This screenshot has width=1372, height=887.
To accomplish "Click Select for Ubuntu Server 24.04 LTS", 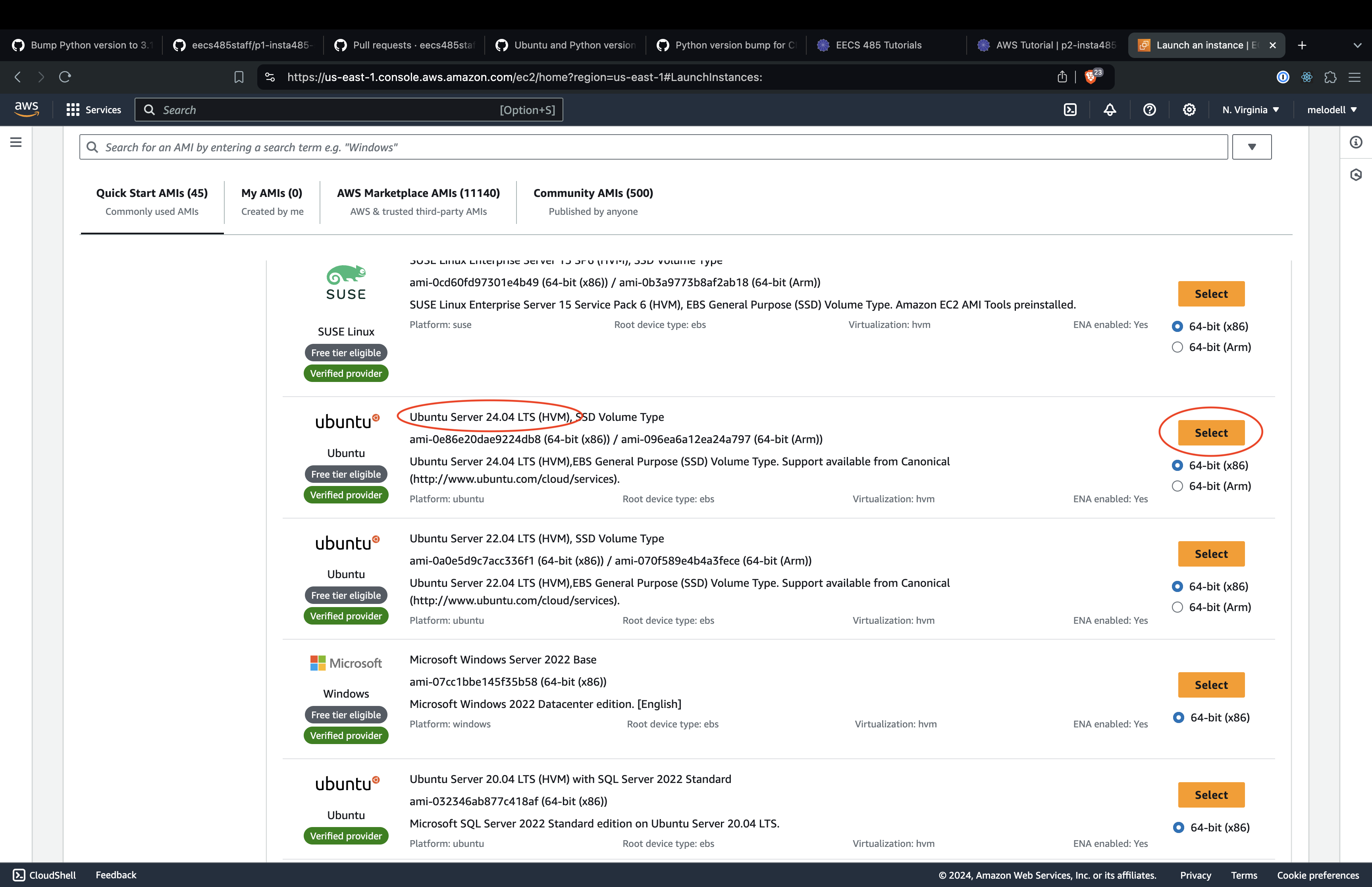I will point(1211,432).
